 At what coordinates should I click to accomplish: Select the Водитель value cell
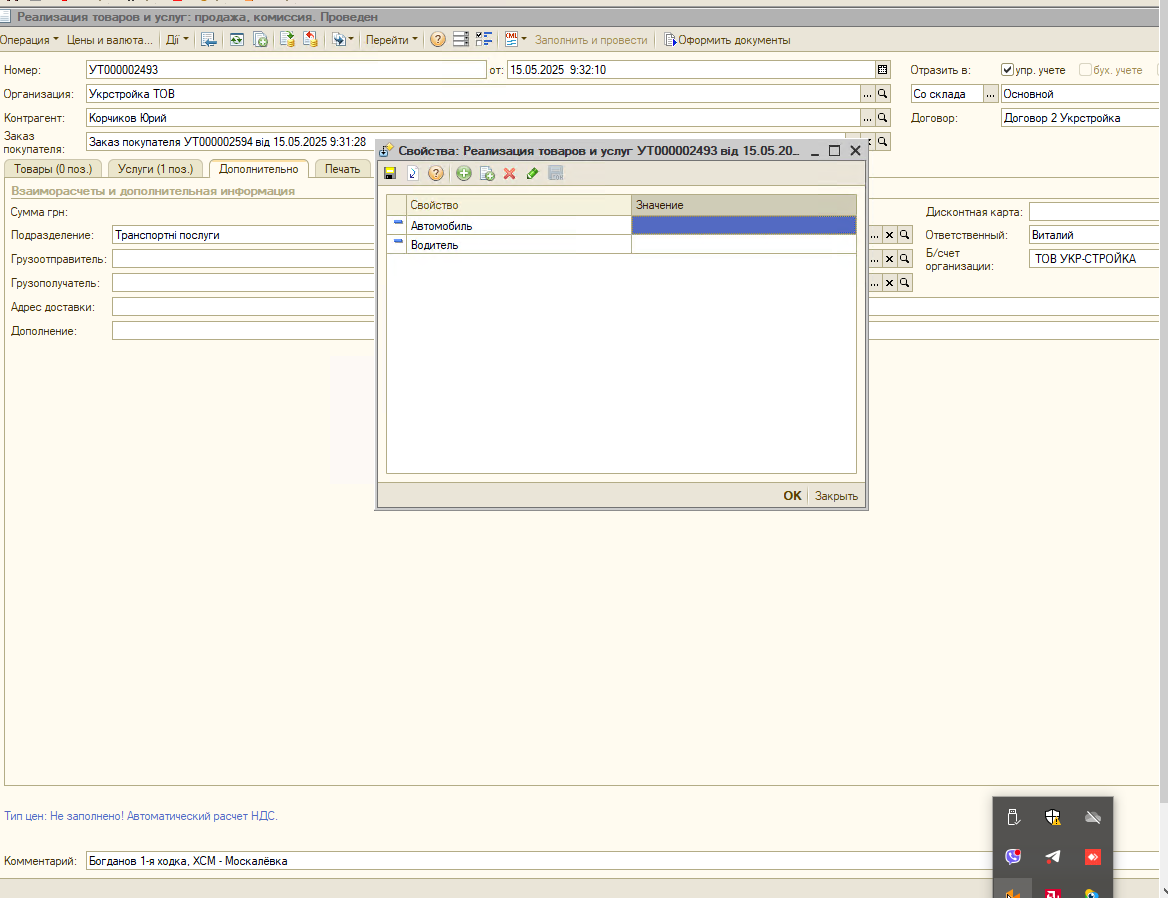tap(743, 245)
